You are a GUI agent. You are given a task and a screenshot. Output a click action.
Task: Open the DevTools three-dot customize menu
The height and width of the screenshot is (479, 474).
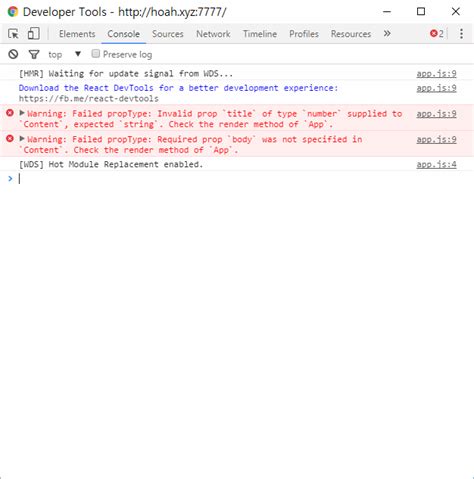461,34
